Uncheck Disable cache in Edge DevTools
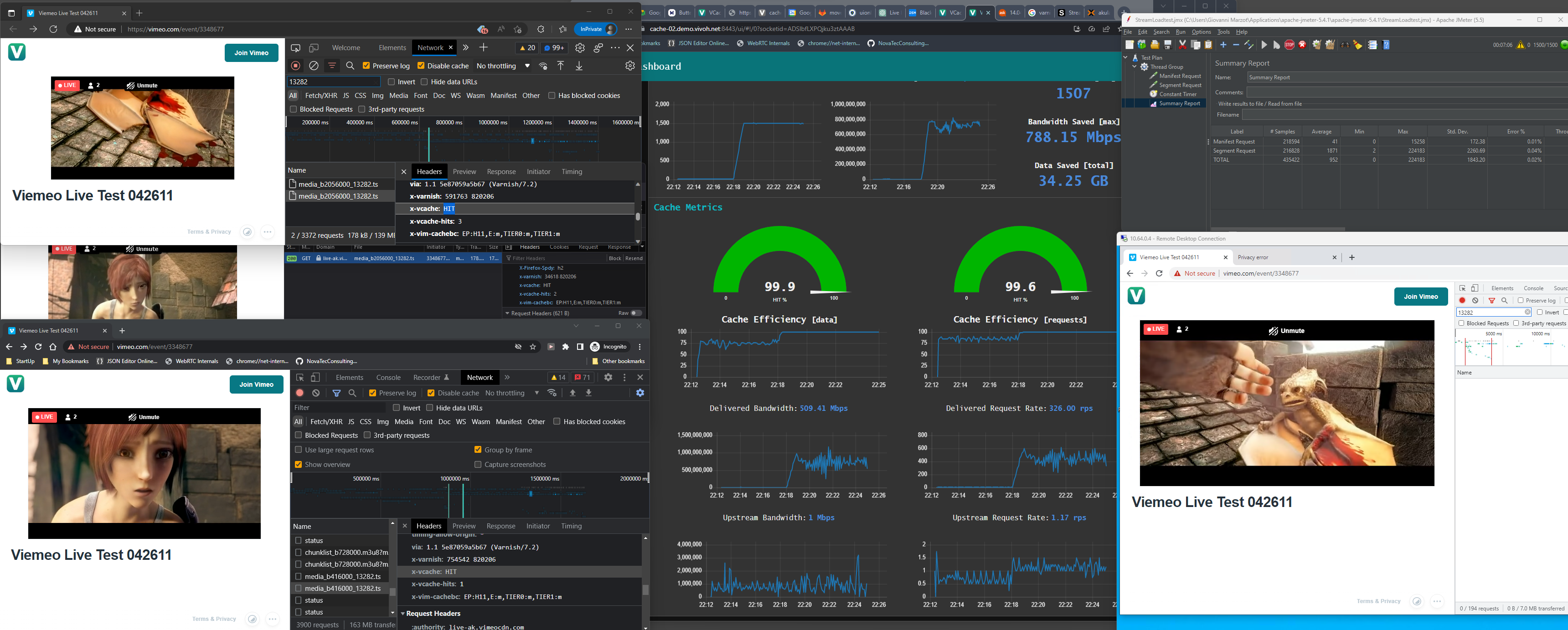This screenshot has width=1568, height=630. 421,66
